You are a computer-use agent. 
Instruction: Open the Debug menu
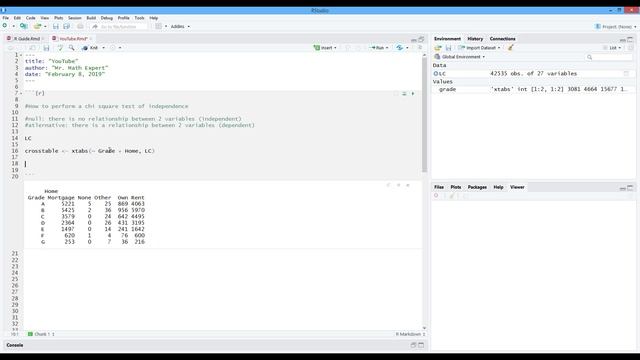pos(107,18)
